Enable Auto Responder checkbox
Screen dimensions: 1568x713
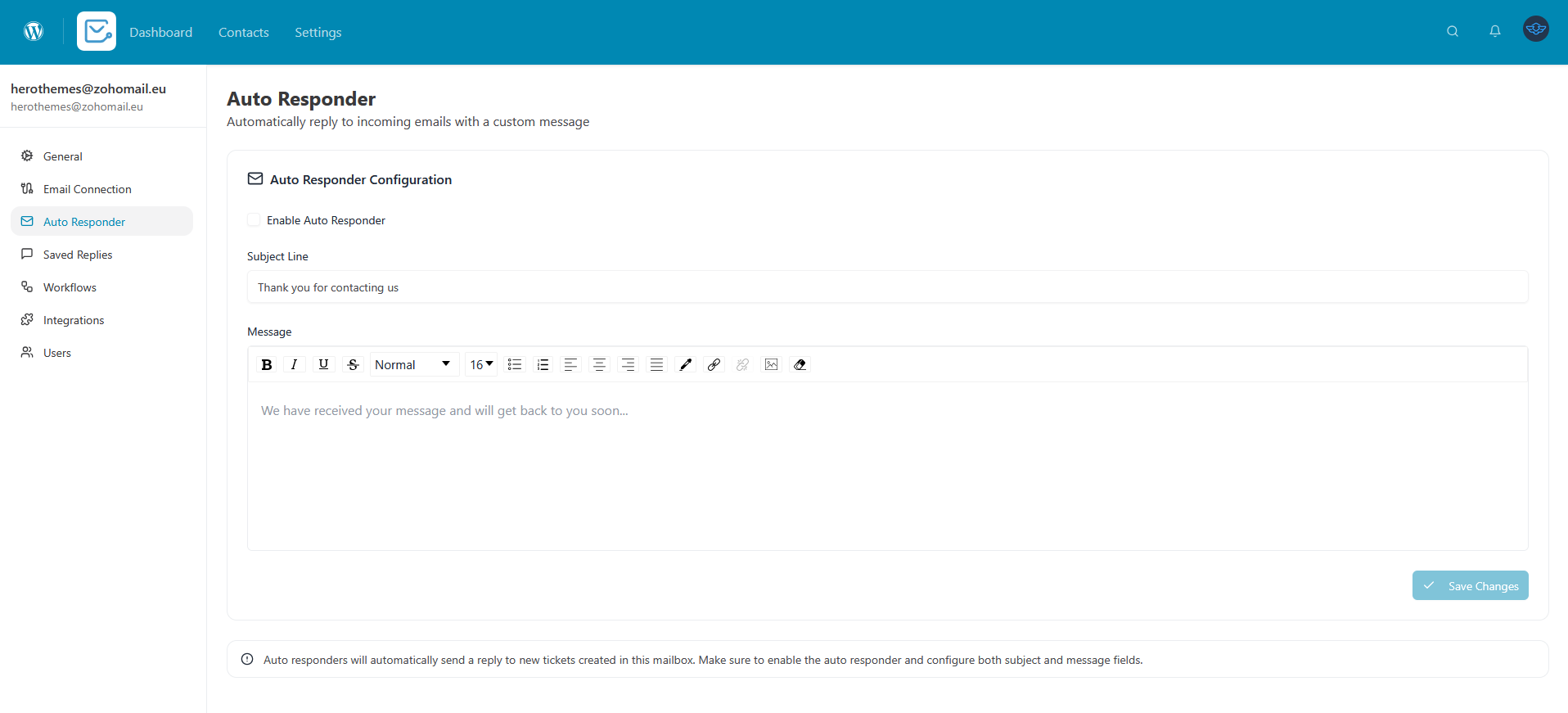254,220
